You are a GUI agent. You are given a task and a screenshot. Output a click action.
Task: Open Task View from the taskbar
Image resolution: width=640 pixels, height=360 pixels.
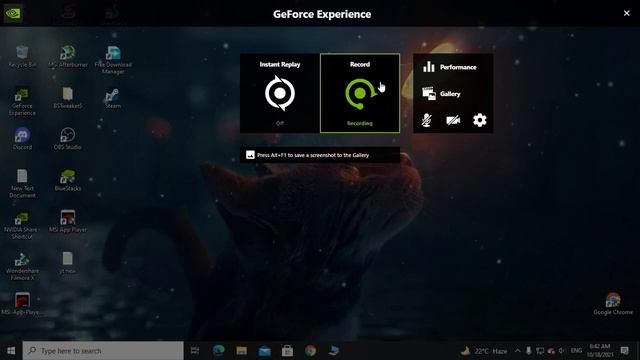(195, 351)
